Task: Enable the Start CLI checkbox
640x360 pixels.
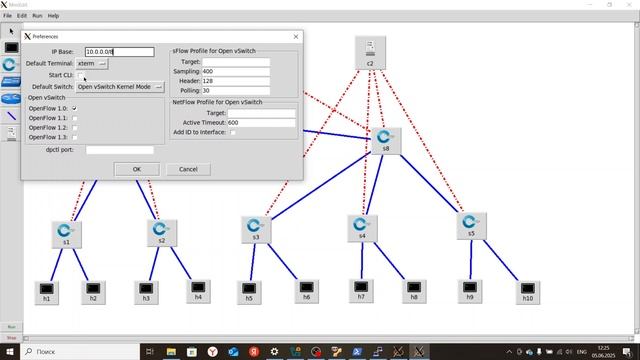Action: click(80, 75)
